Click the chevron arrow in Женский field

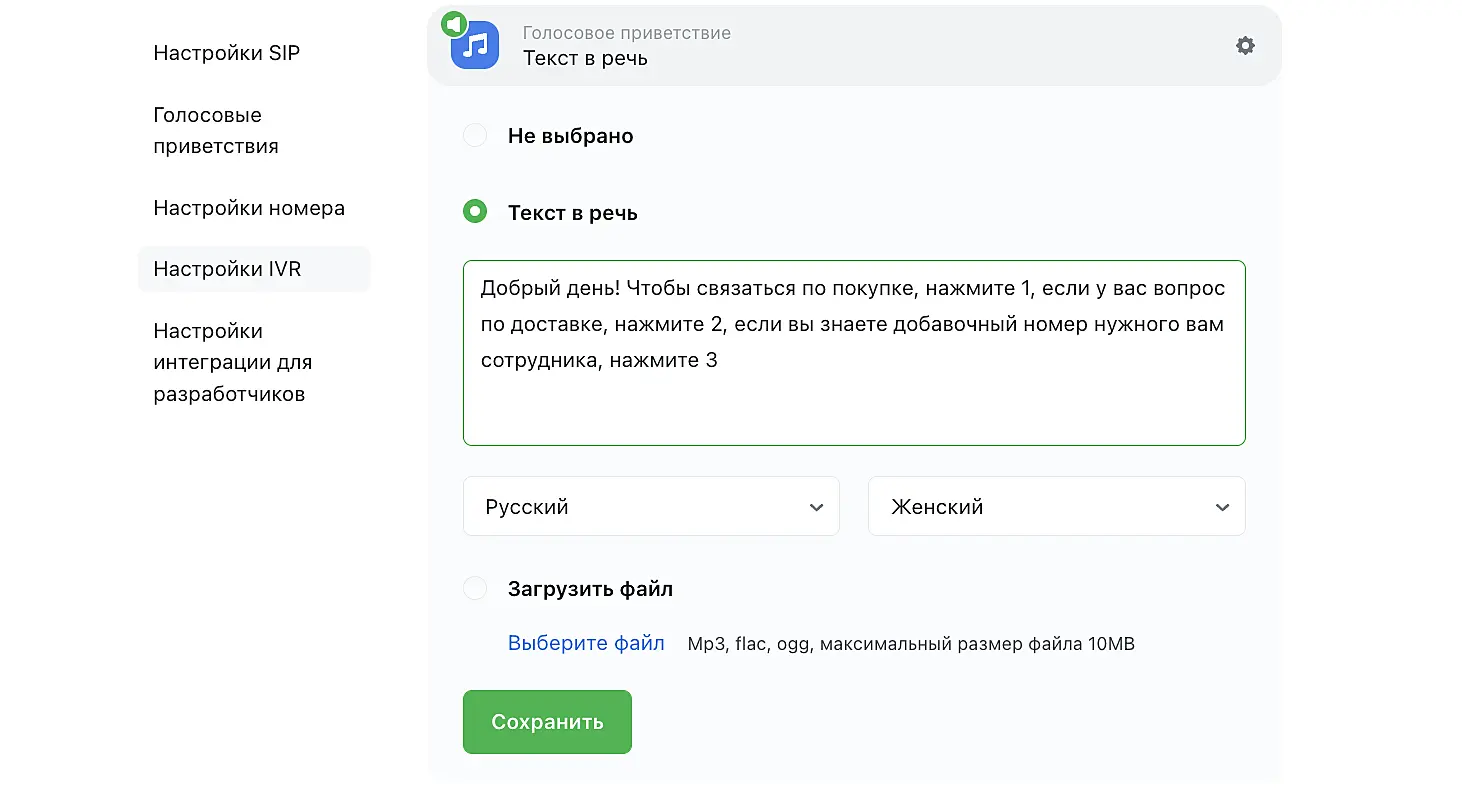pyautogui.click(x=1222, y=507)
